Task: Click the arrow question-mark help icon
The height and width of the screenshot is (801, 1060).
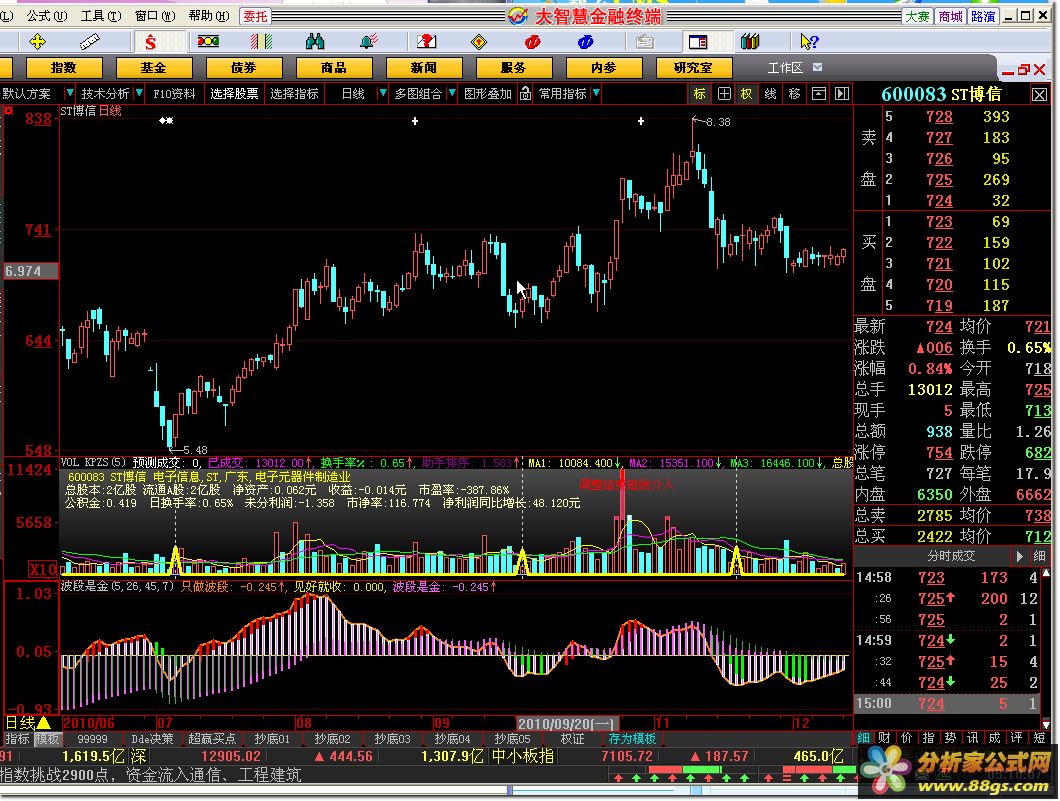Action: coord(809,42)
